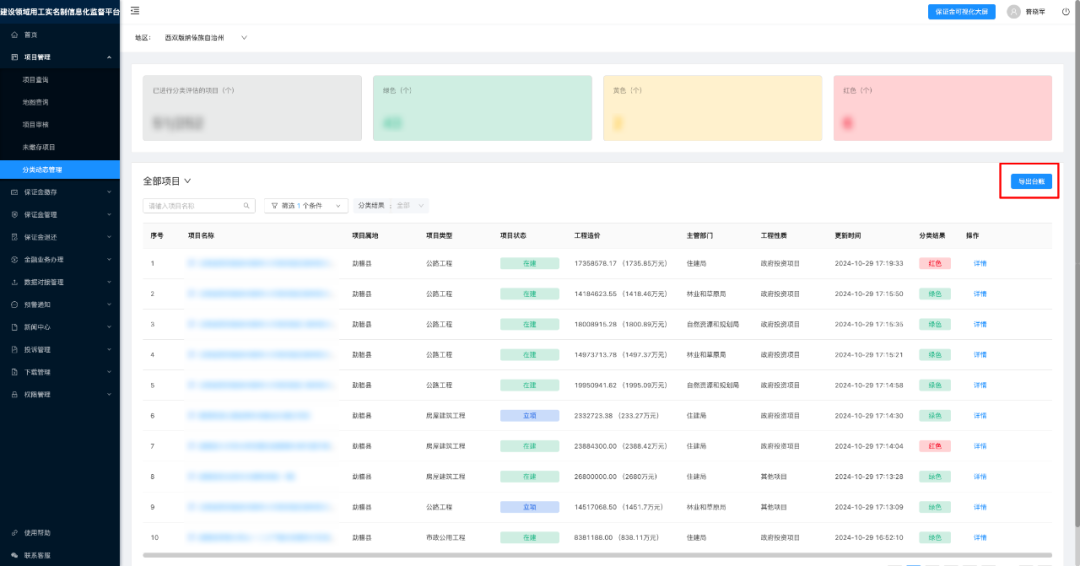The width and height of the screenshot is (1080, 566).
Task: Open 地图查询 submenu item
Action: 35,102
